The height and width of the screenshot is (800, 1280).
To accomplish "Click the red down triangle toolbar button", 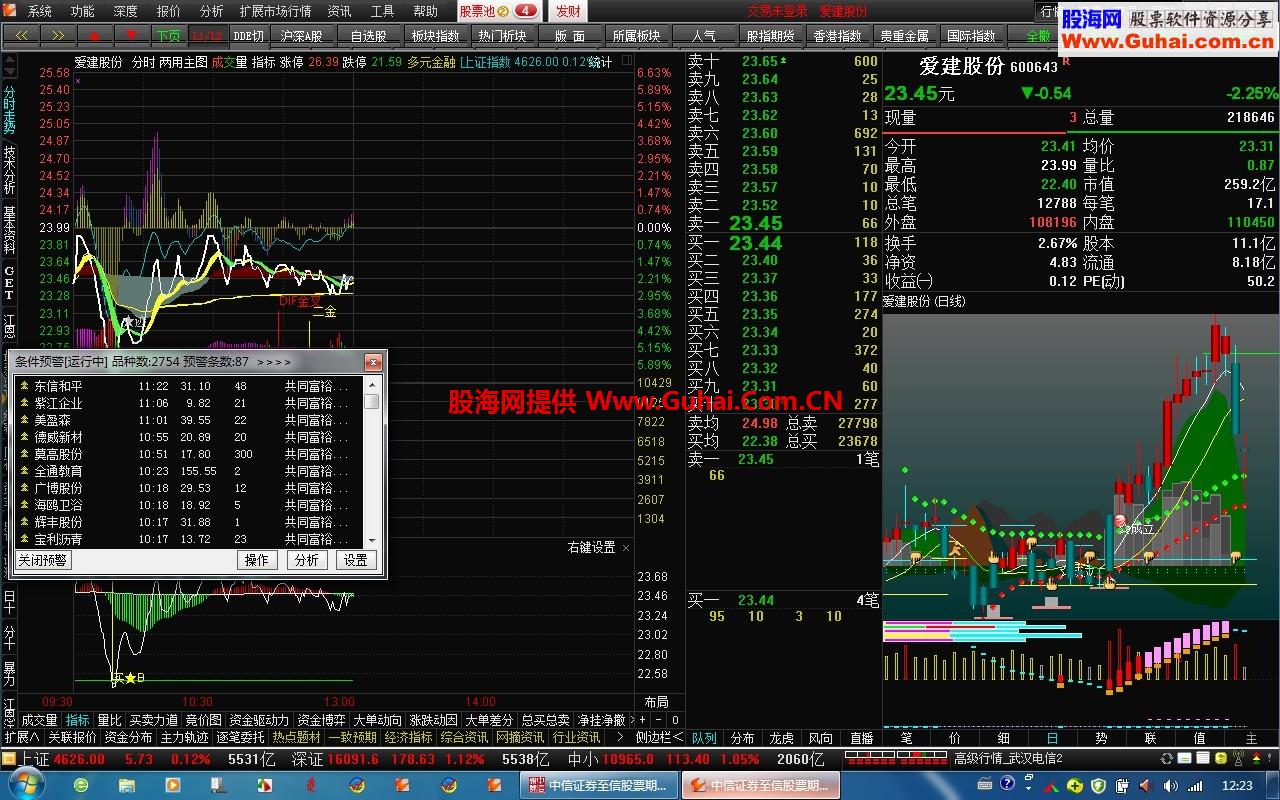I will [132, 35].
